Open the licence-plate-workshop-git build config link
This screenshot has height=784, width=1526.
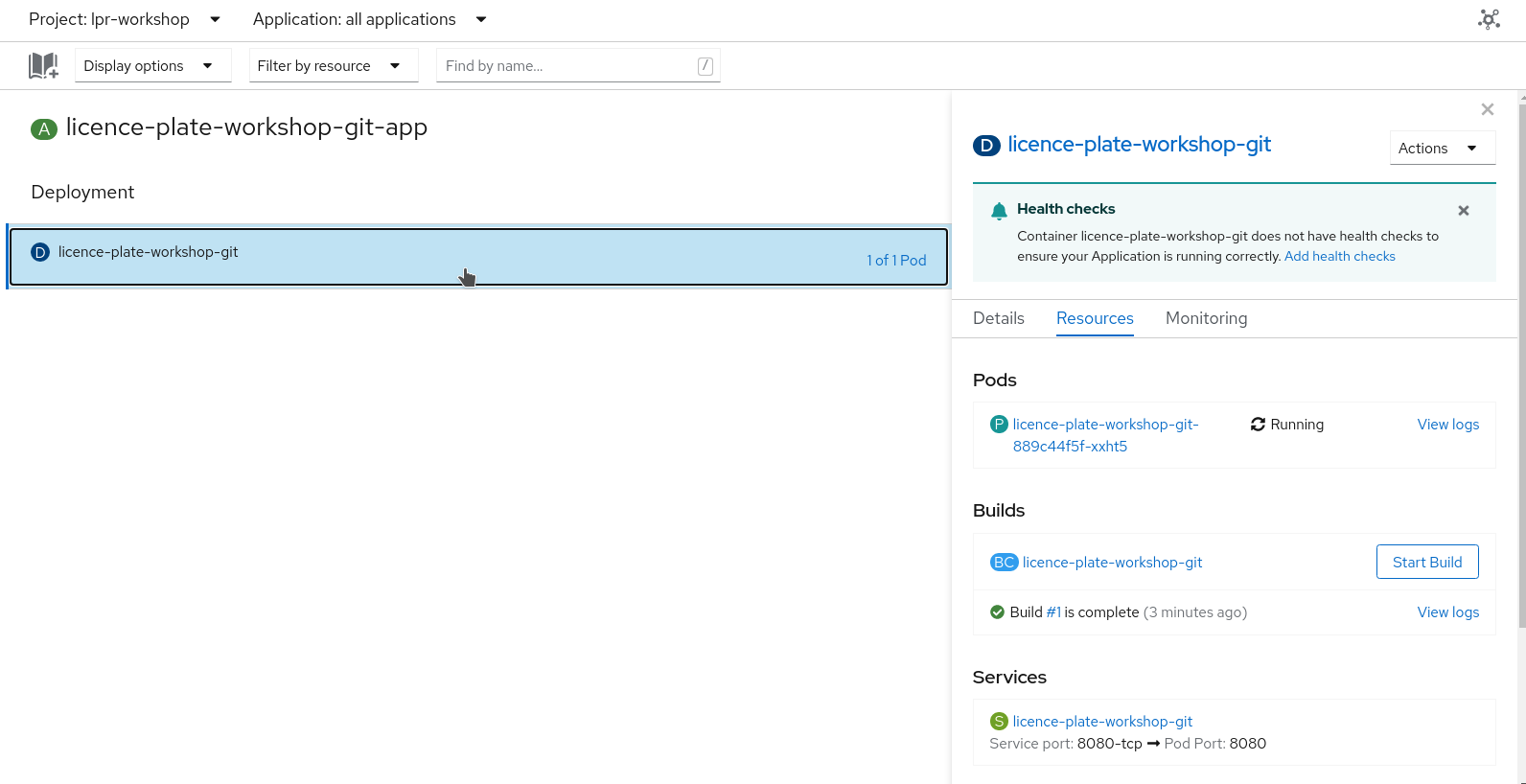pyautogui.click(x=1112, y=563)
